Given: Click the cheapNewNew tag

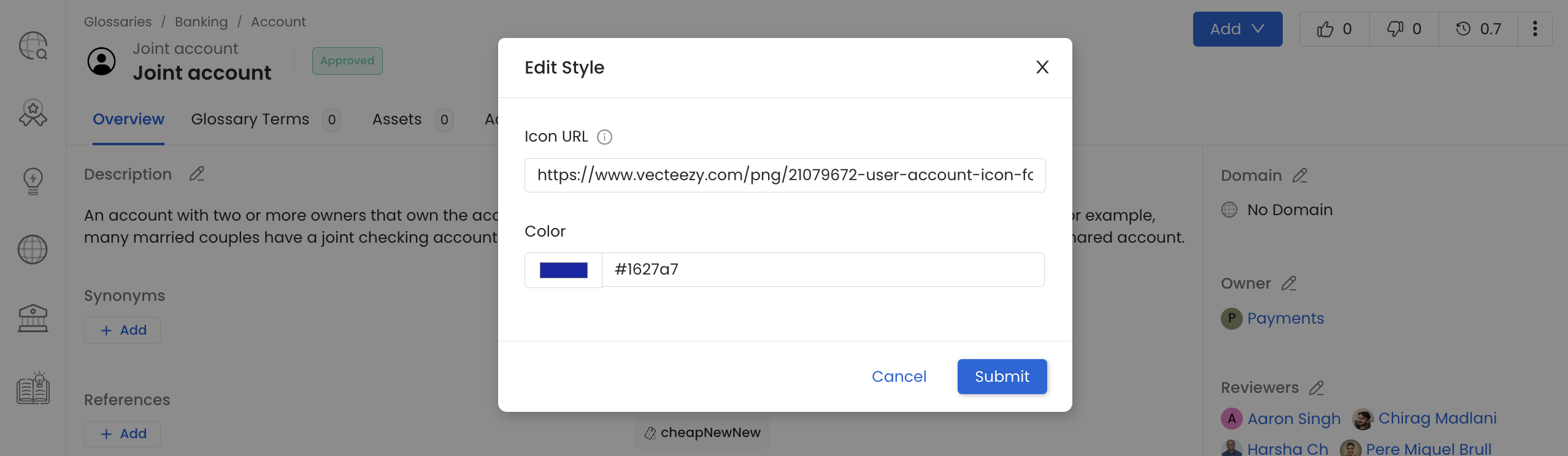Looking at the screenshot, I should (702, 433).
